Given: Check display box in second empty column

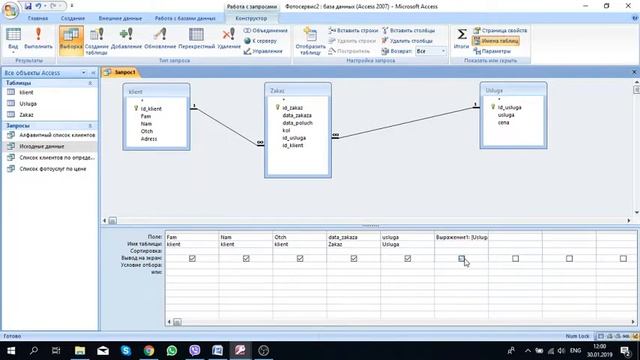Looking at the screenshot, I should (569, 258).
